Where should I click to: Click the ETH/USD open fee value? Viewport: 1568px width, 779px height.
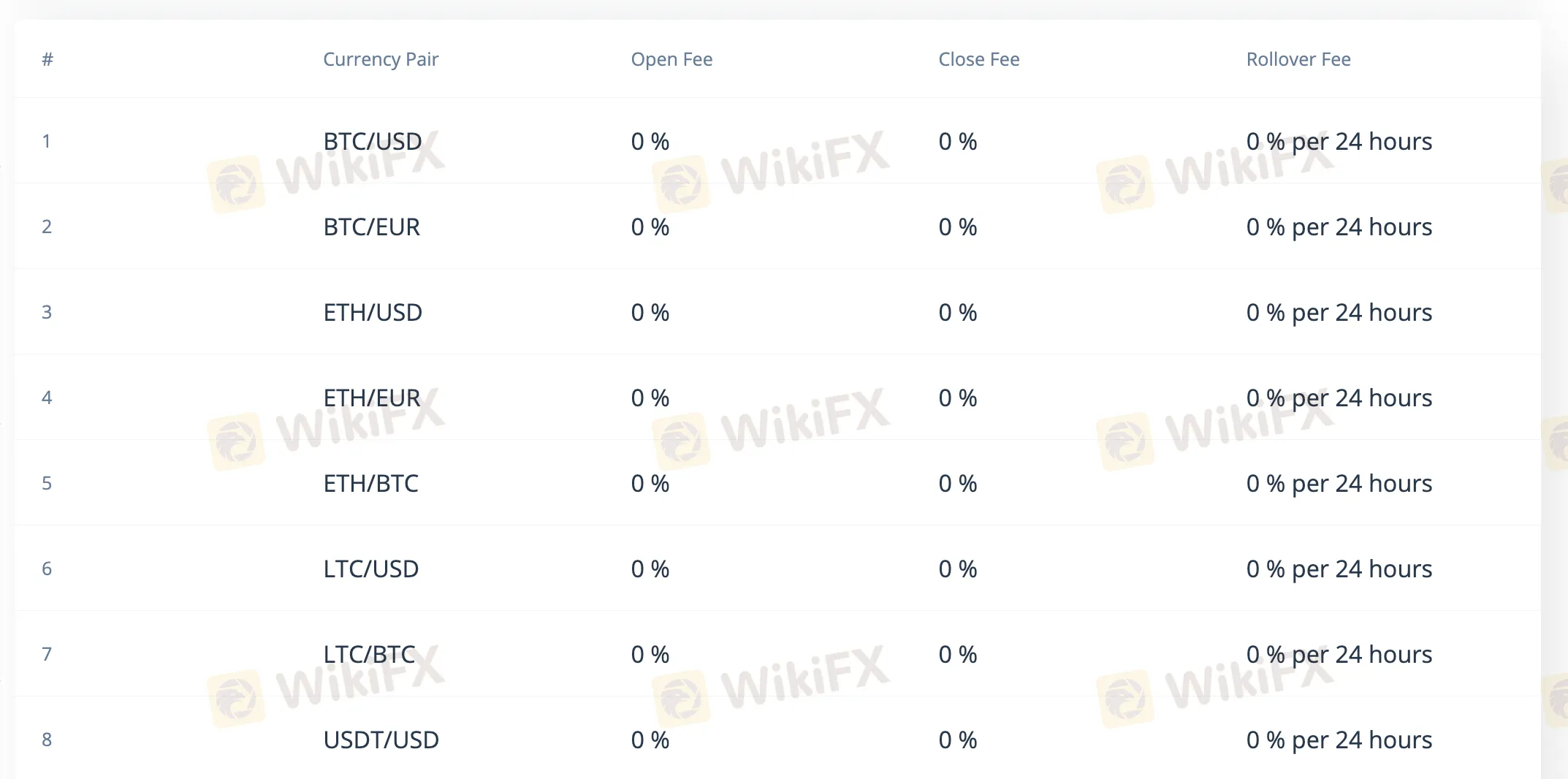650,312
